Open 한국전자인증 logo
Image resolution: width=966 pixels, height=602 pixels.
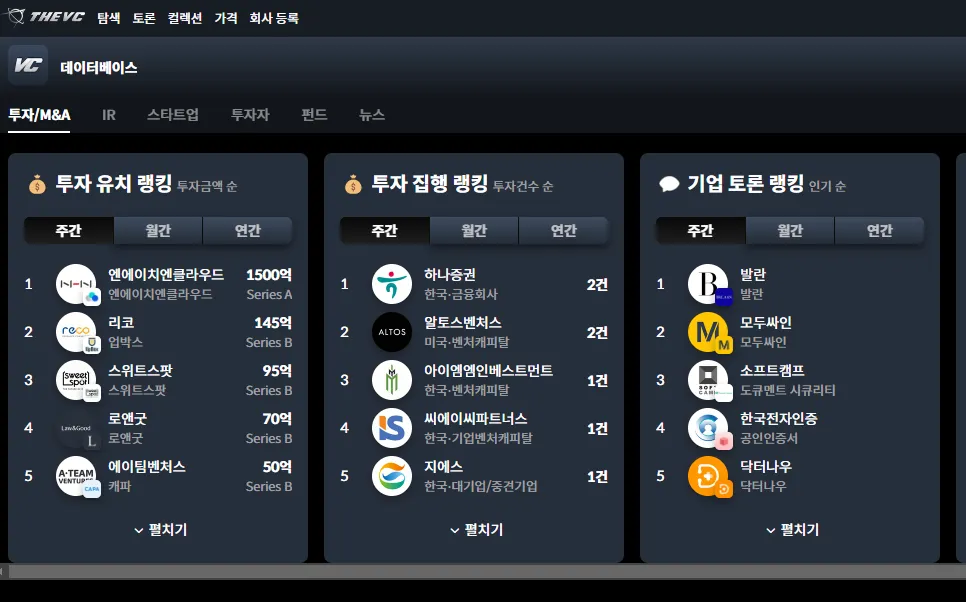click(708, 428)
